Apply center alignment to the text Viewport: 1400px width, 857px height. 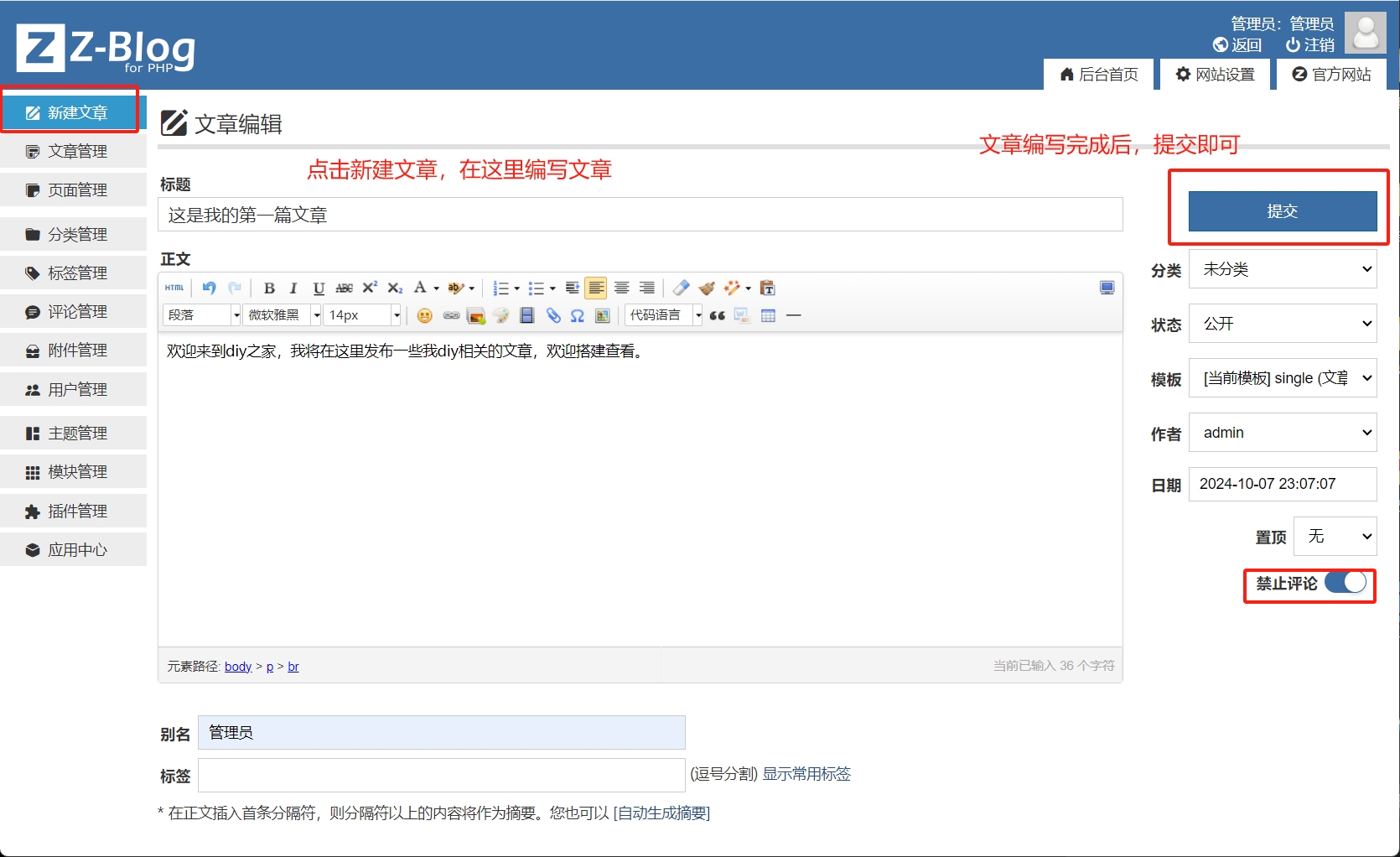point(621,288)
